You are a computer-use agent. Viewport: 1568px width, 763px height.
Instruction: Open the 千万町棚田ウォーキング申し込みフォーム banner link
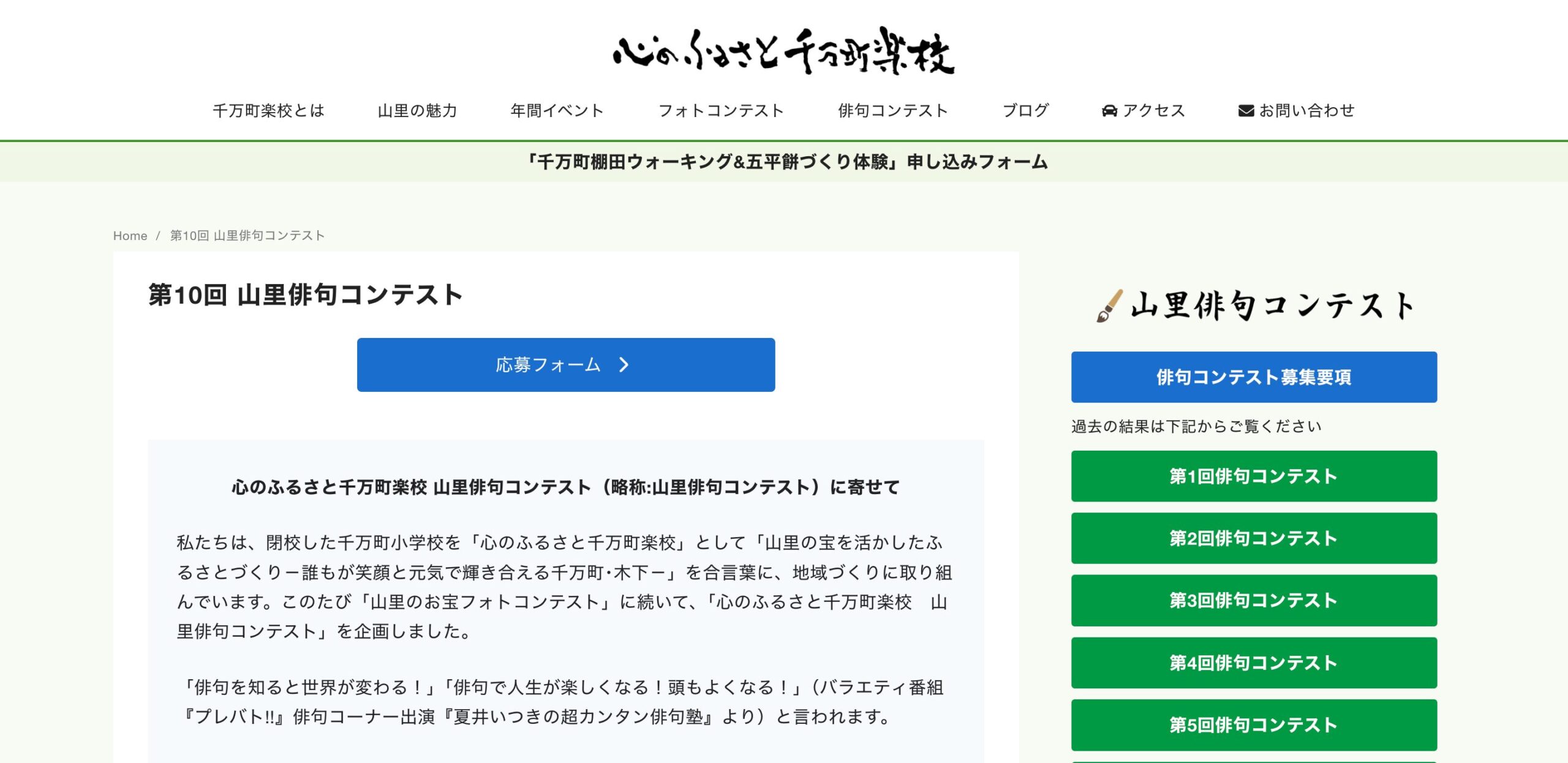pos(787,162)
